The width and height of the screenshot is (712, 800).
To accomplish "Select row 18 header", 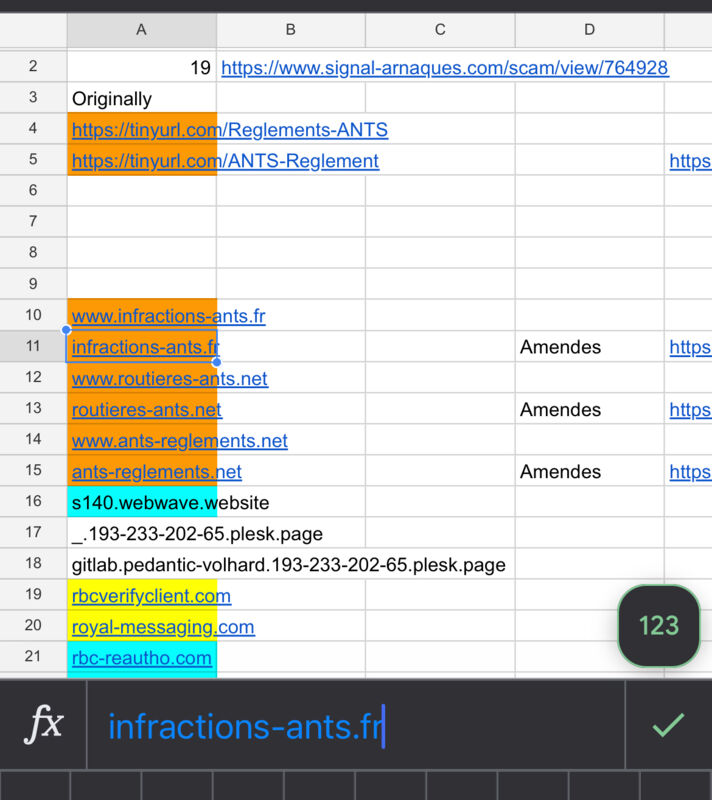I will tap(33, 563).
